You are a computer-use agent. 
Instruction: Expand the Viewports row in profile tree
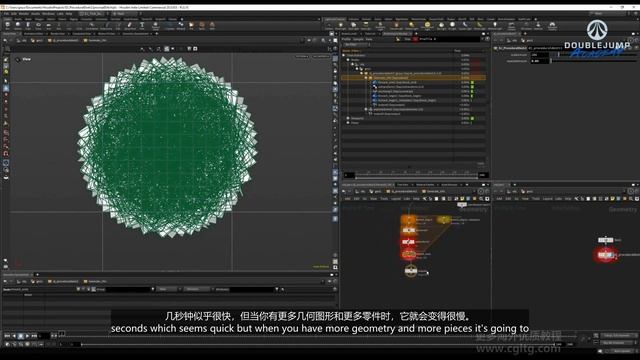(348, 118)
